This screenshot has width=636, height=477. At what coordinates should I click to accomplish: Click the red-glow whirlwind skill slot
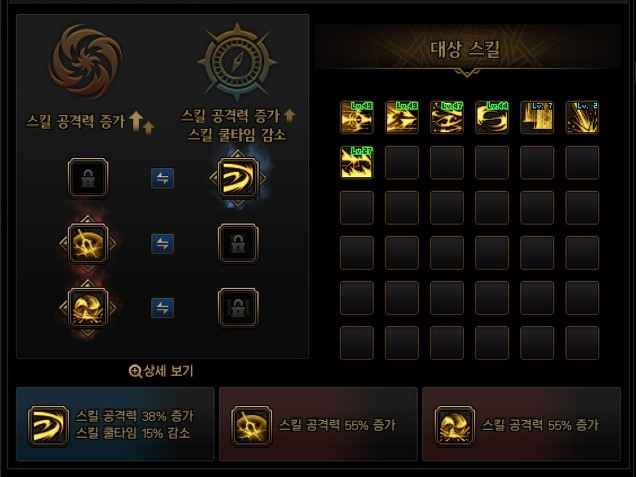point(88,308)
